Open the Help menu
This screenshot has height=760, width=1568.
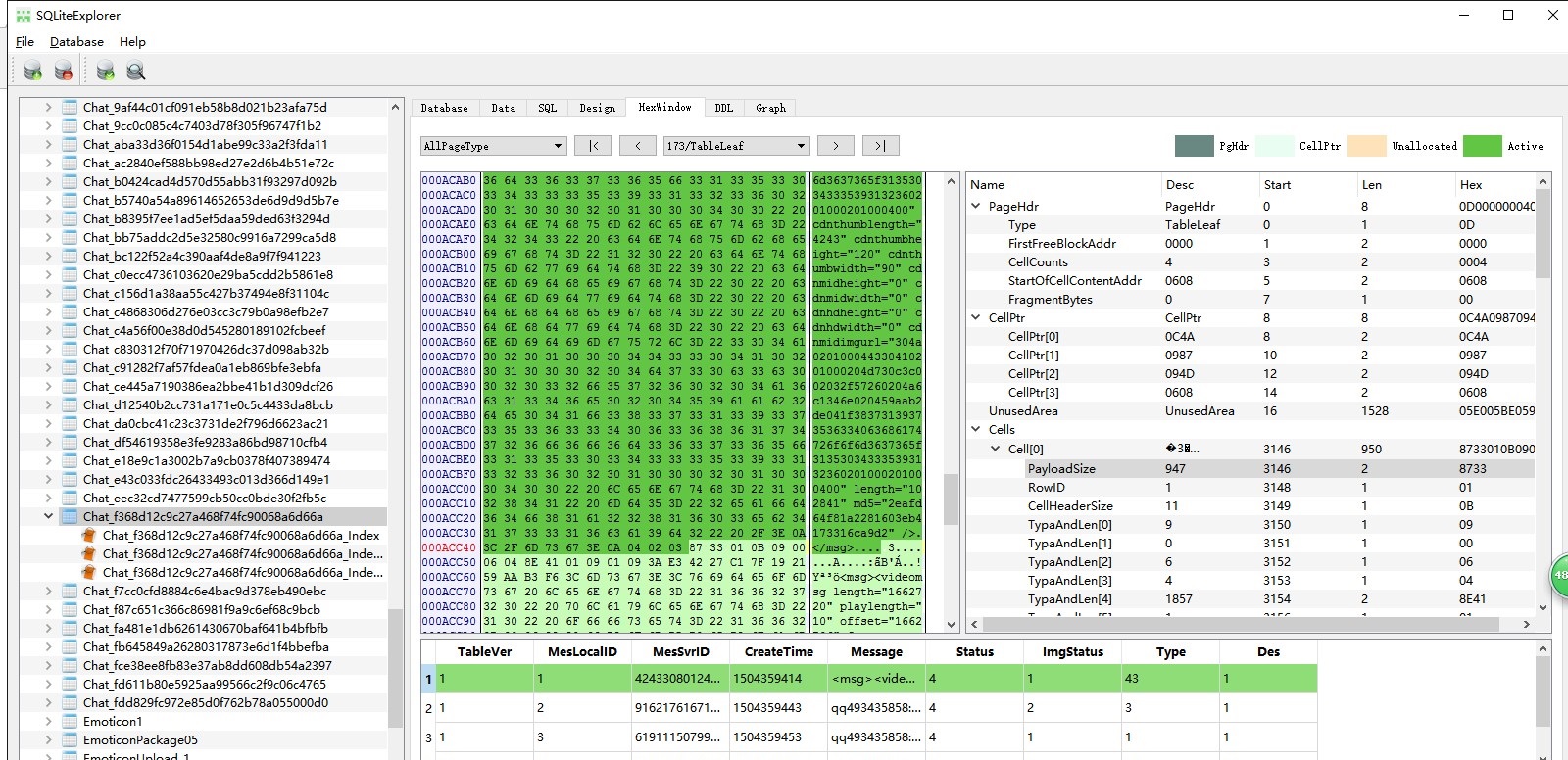click(132, 41)
